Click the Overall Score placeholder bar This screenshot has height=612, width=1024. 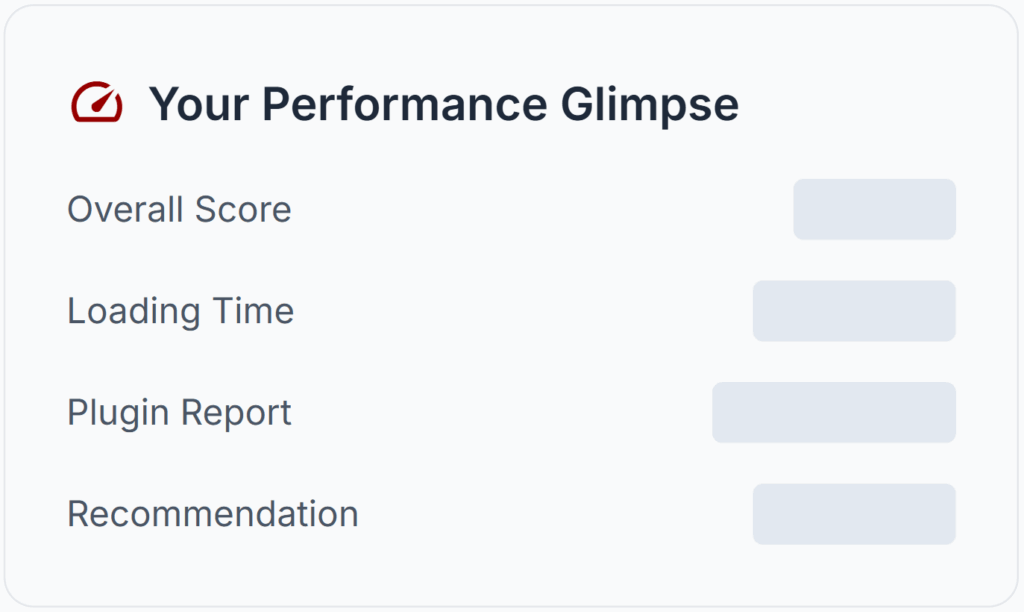(874, 209)
